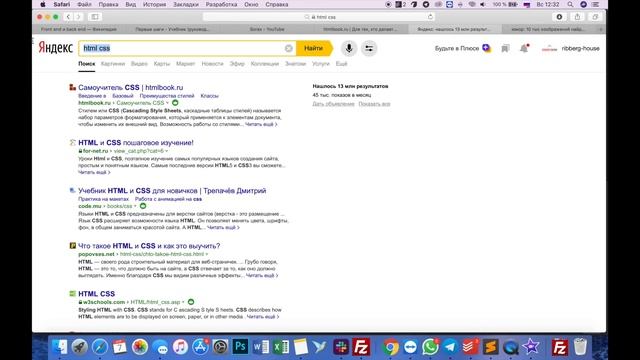
Task: Switch to Новости search tab
Action: [212, 64]
